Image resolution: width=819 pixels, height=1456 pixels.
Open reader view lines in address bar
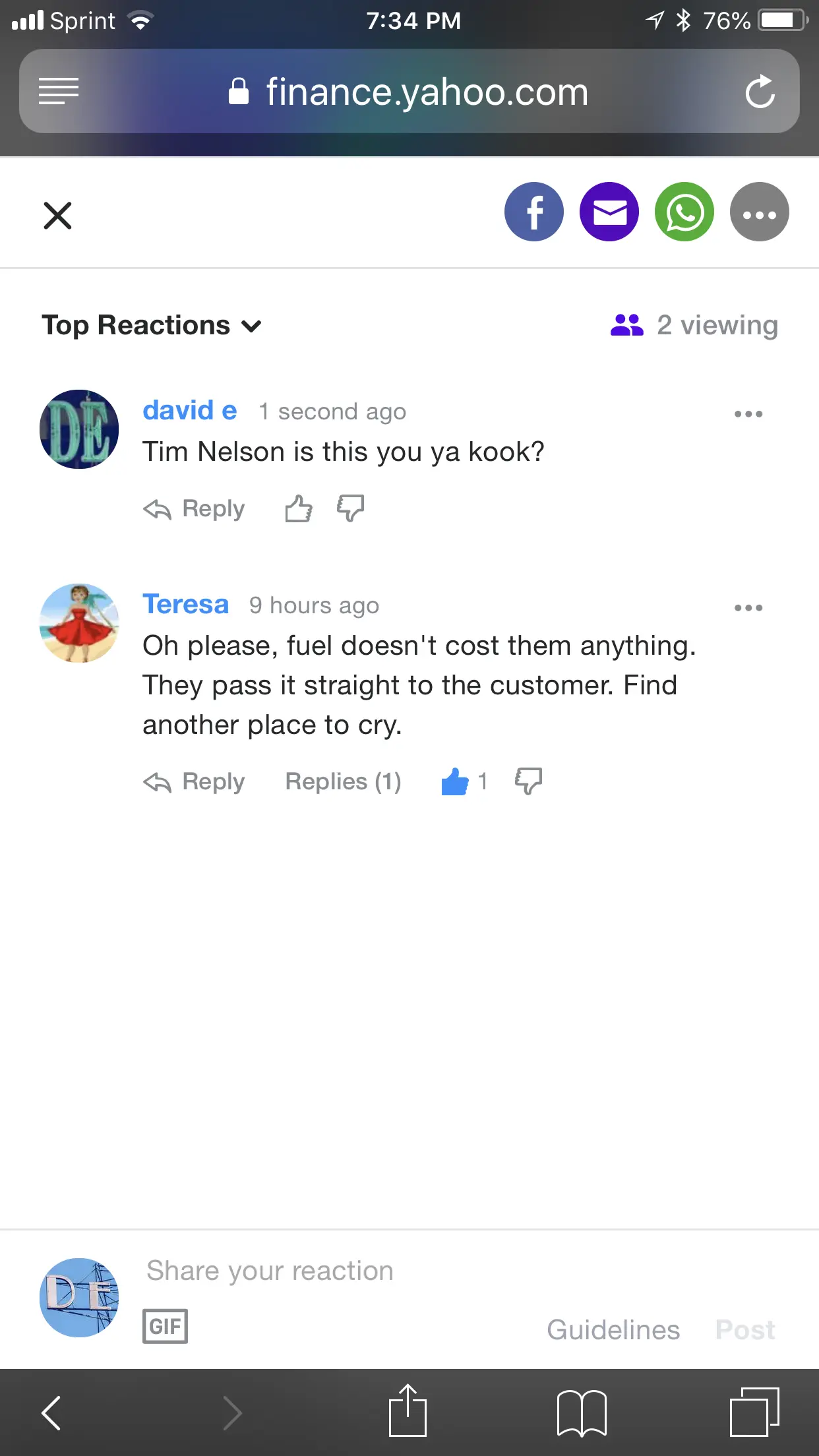point(59,91)
